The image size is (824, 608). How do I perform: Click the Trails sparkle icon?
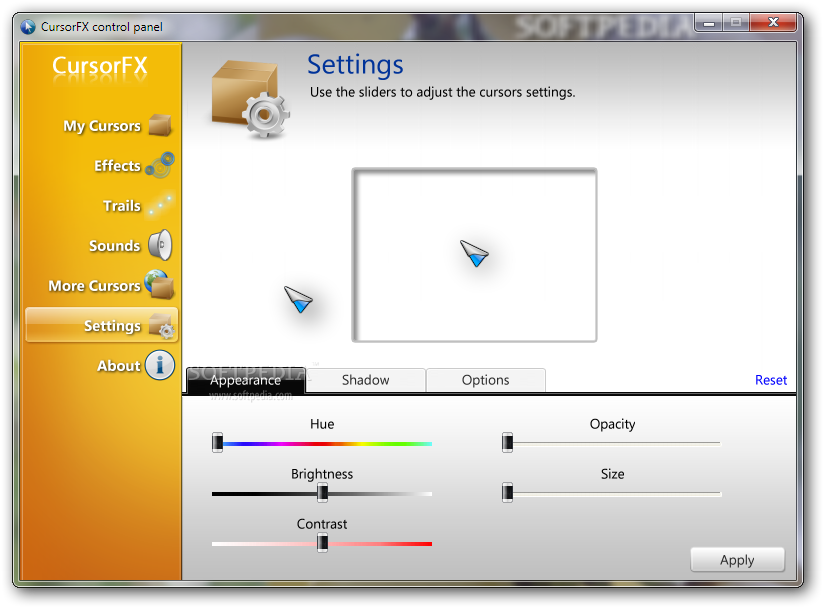pyautogui.click(x=160, y=205)
